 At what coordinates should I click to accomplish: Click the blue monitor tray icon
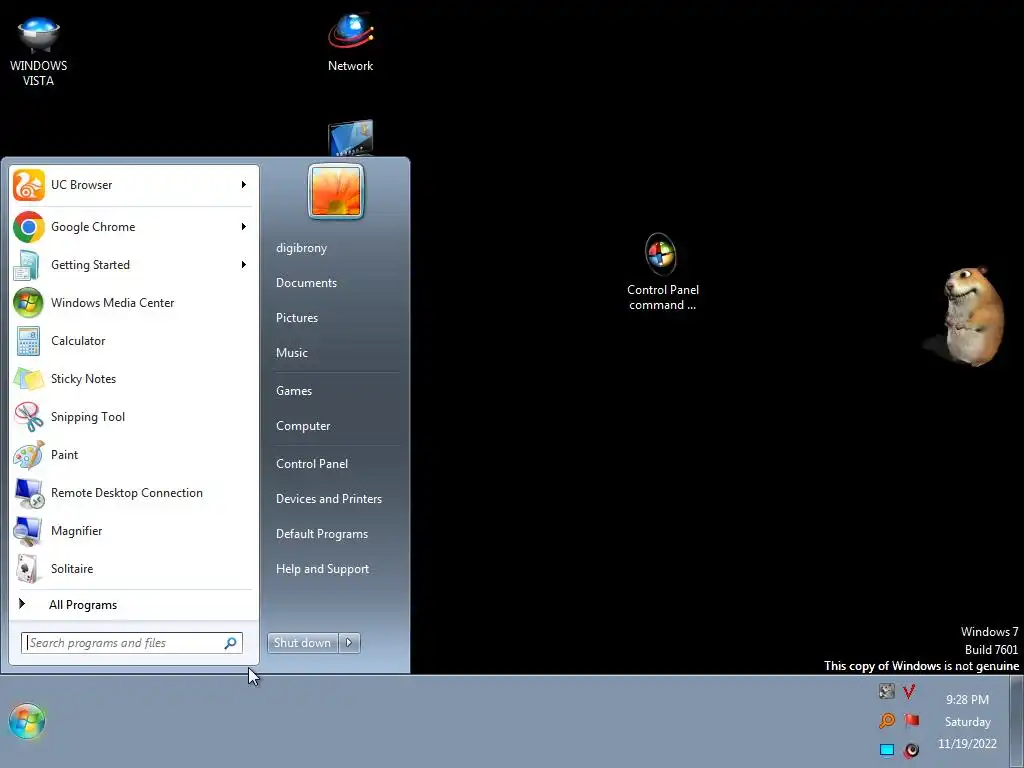(x=886, y=750)
